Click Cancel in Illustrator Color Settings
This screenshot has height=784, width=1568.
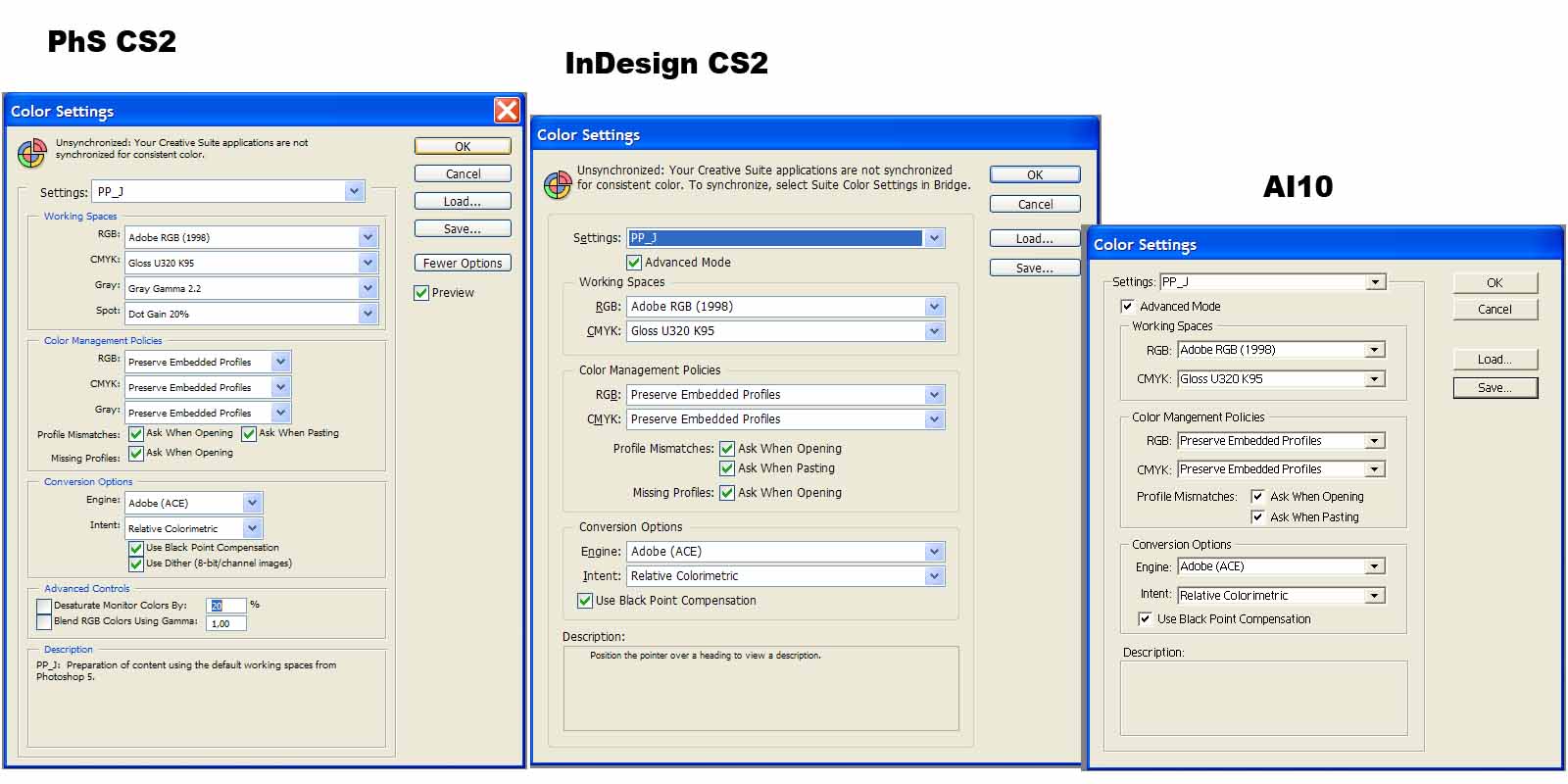coord(1494,309)
